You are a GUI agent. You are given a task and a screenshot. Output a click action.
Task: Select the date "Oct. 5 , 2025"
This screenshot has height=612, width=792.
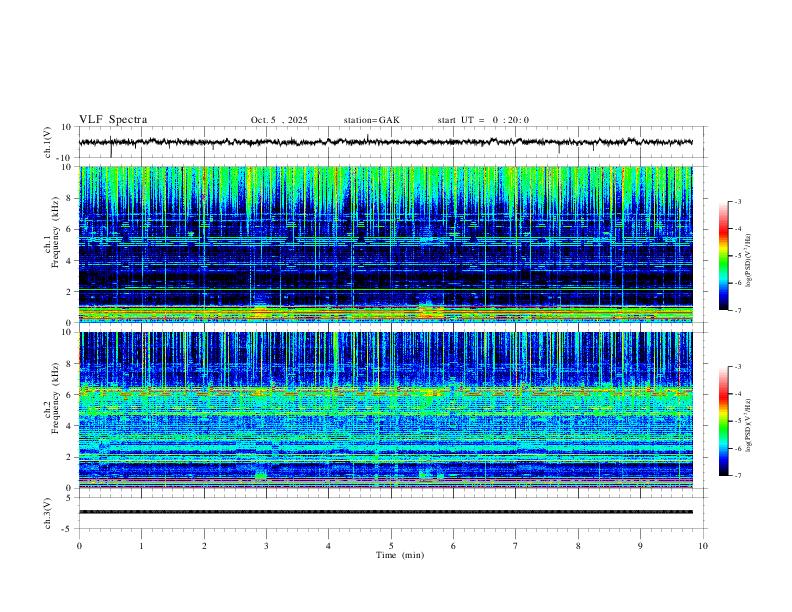pos(279,120)
